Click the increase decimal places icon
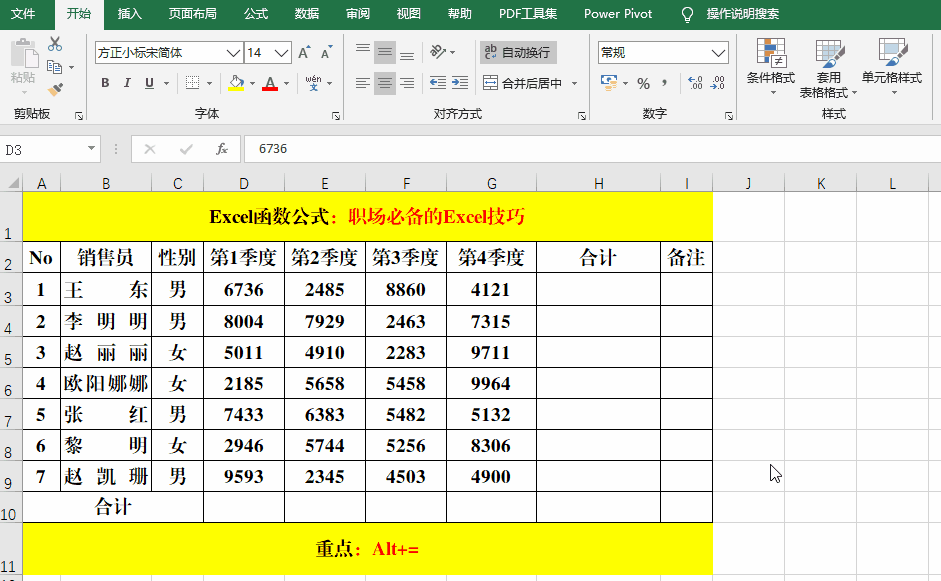941x581 pixels. tap(694, 83)
